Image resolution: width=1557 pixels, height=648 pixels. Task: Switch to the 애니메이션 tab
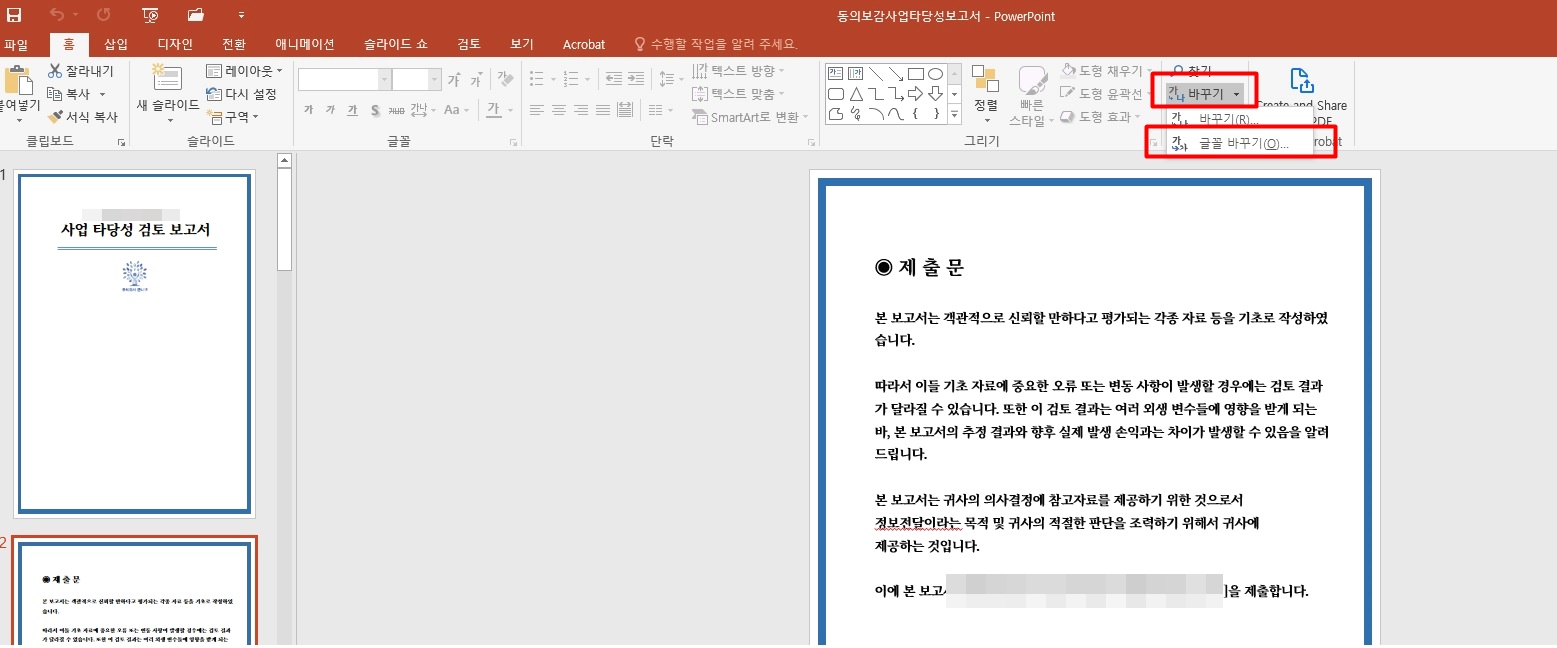click(x=305, y=44)
